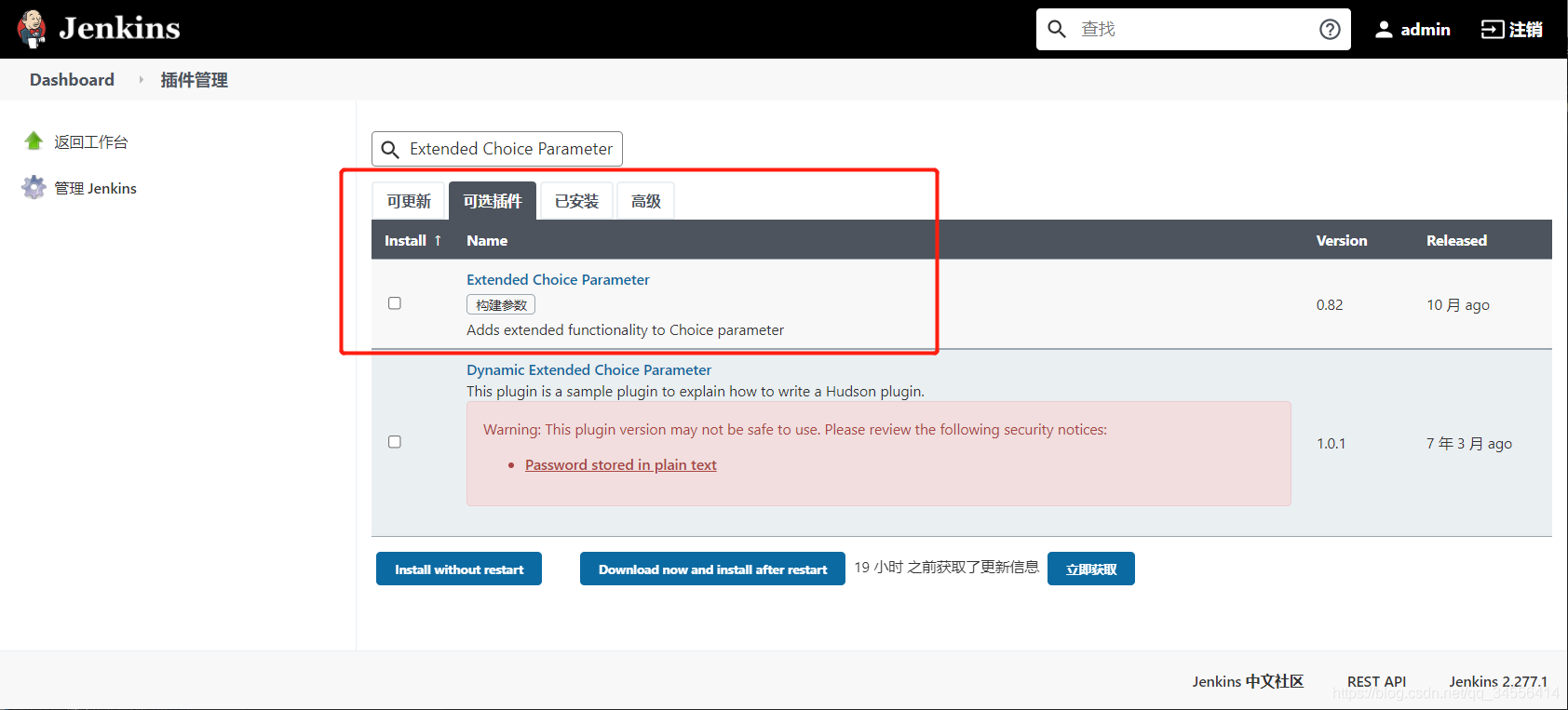Open 管理 Jenkins sidebar link
This screenshot has width=1568, height=710.
point(95,188)
